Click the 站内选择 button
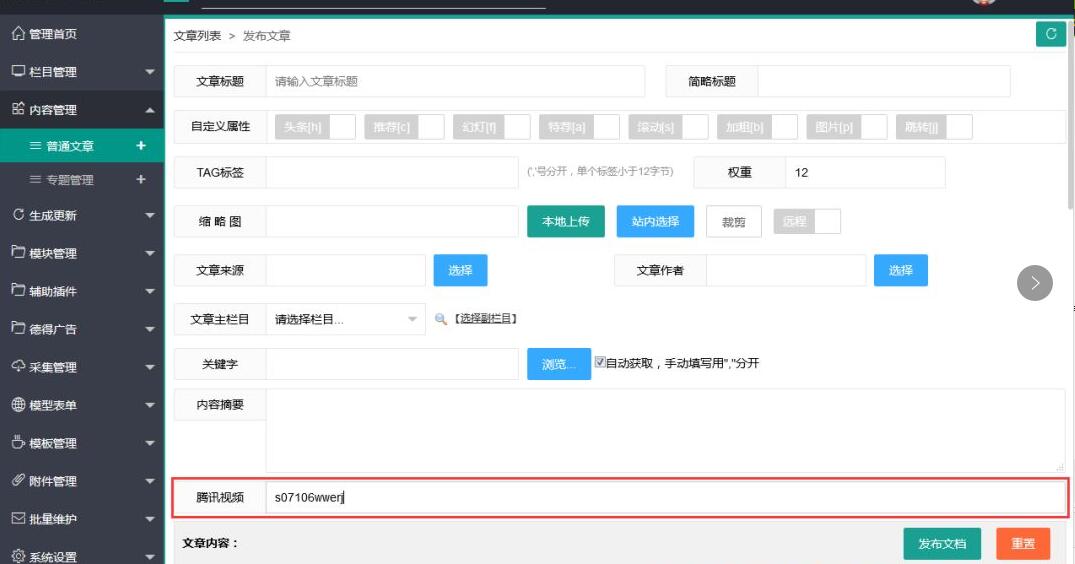The height and width of the screenshot is (564, 1075). pyautogui.click(x=655, y=221)
